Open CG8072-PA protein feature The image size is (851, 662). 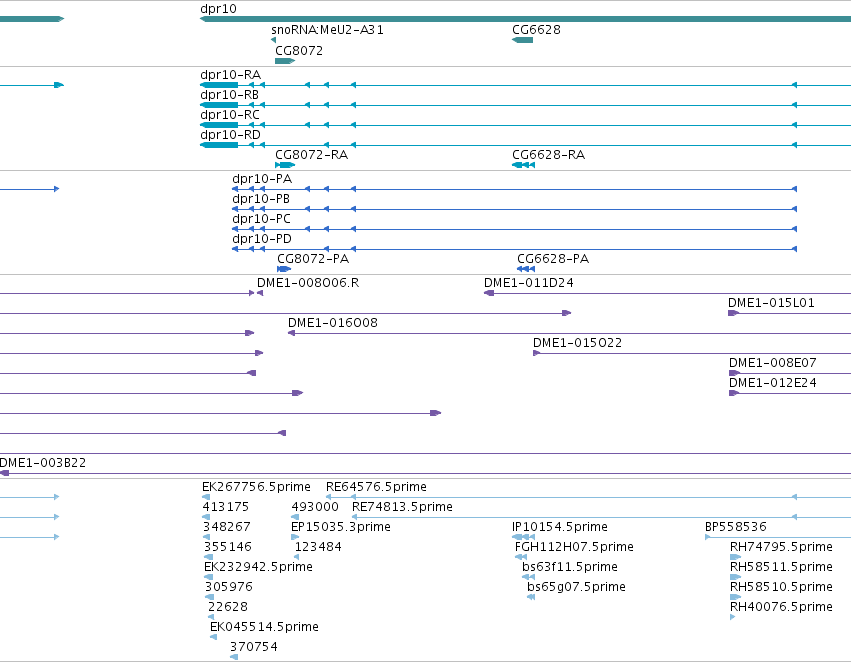click(x=313, y=259)
